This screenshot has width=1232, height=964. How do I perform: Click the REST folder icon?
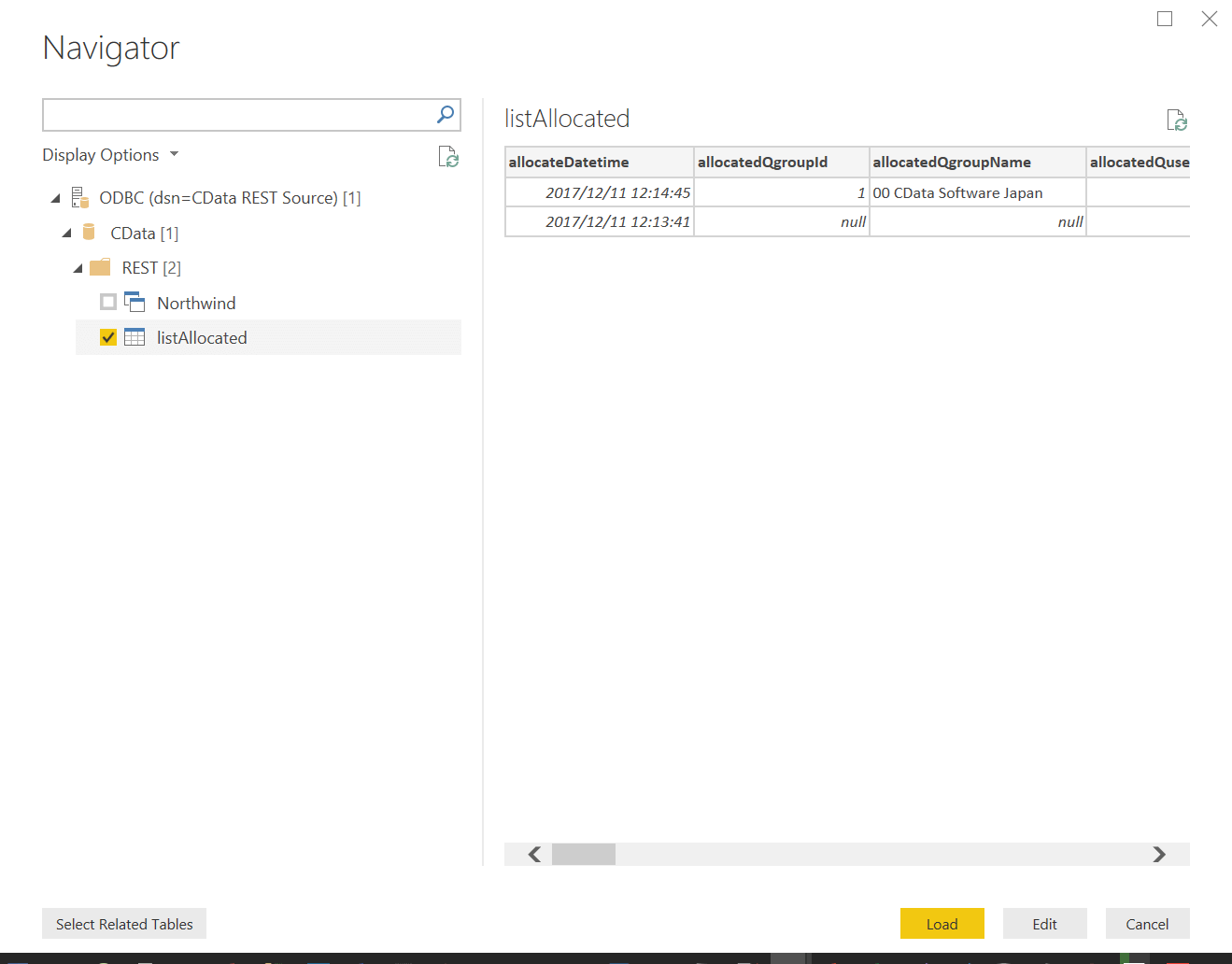(x=100, y=267)
